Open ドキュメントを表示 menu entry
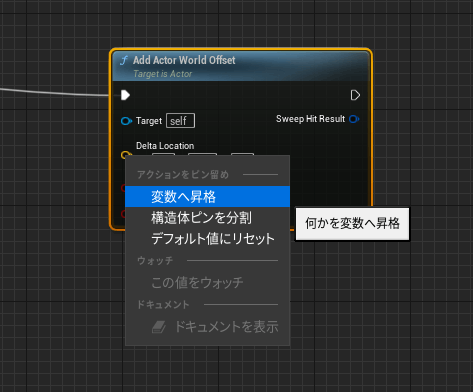This screenshot has width=473, height=392. (207, 327)
